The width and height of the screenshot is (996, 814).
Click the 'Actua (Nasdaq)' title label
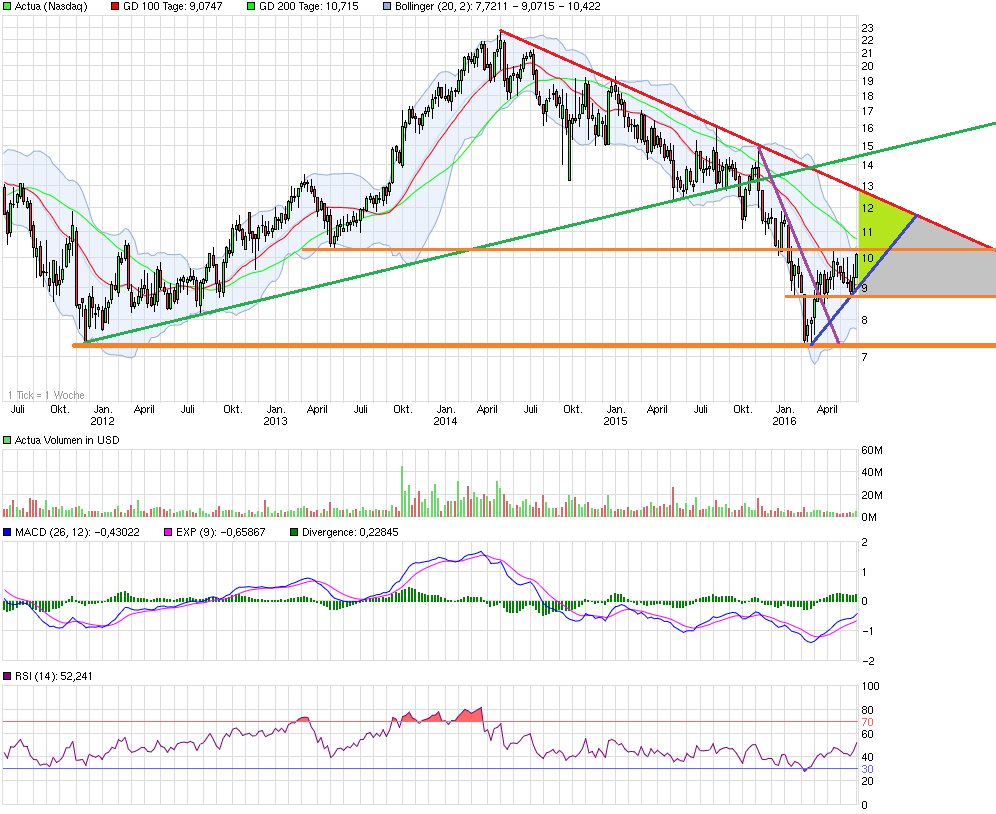pos(50,7)
